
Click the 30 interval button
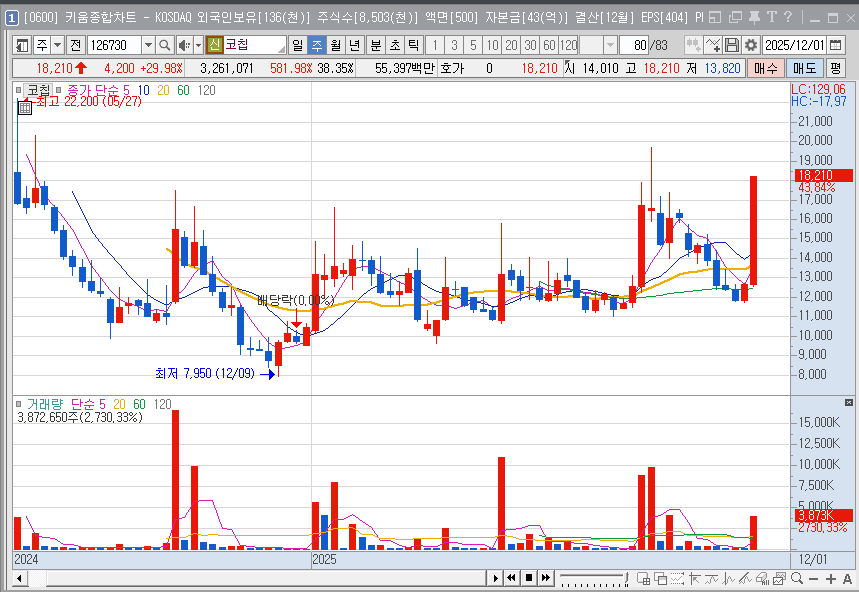(x=530, y=45)
